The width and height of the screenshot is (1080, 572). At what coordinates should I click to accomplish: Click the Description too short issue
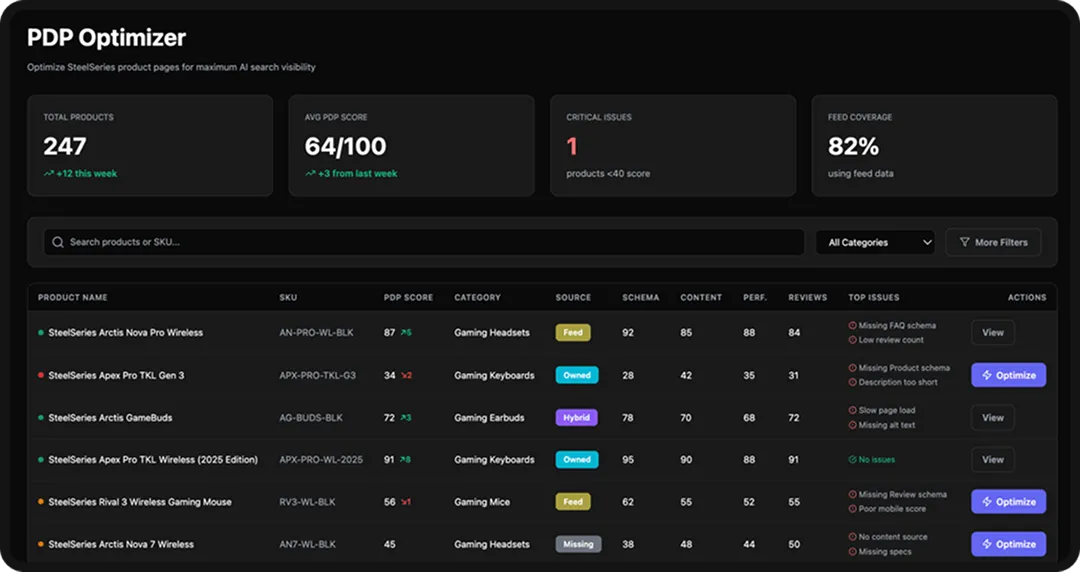click(x=898, y=382)
